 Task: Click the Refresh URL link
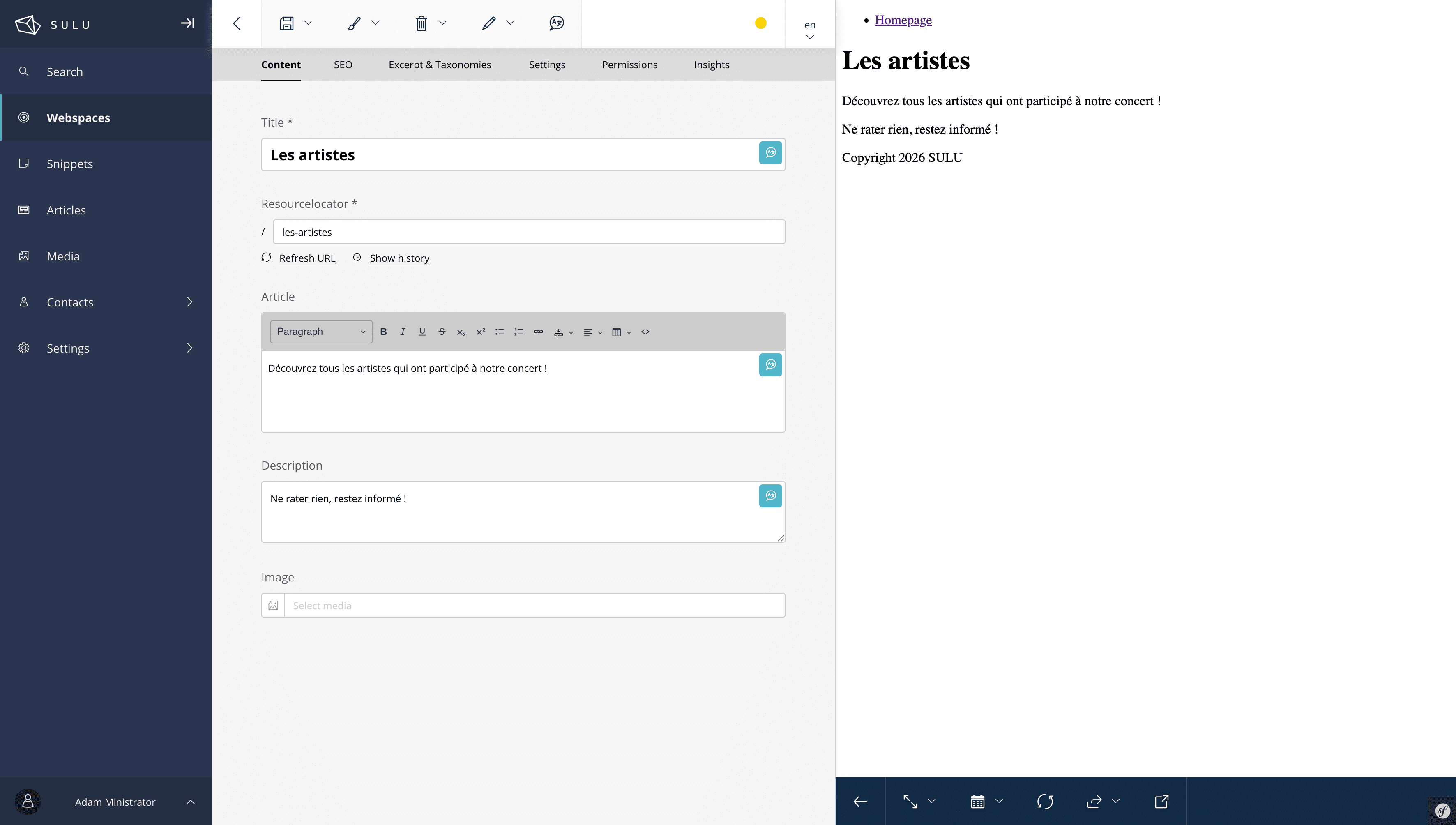pyautogui.click(x=307, y=258)
